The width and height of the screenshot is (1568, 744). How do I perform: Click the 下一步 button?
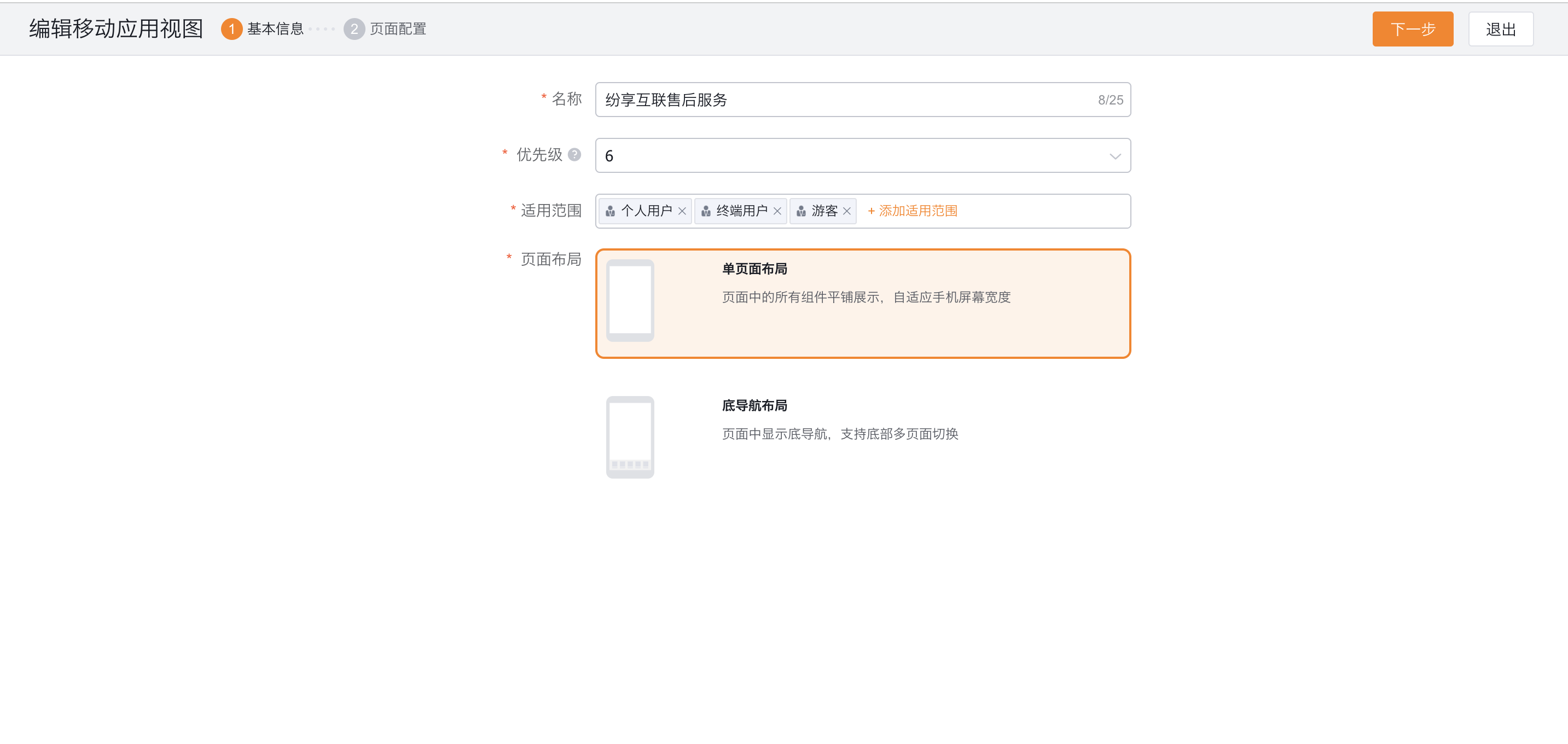point(1412,28)
